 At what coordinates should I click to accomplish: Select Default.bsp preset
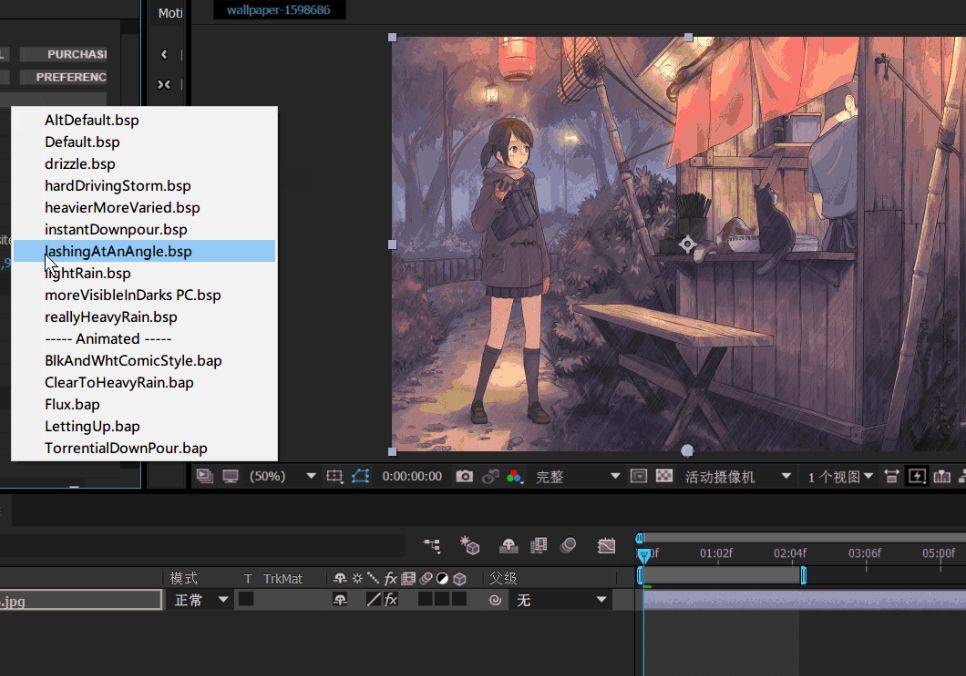[x=144, y=142]
